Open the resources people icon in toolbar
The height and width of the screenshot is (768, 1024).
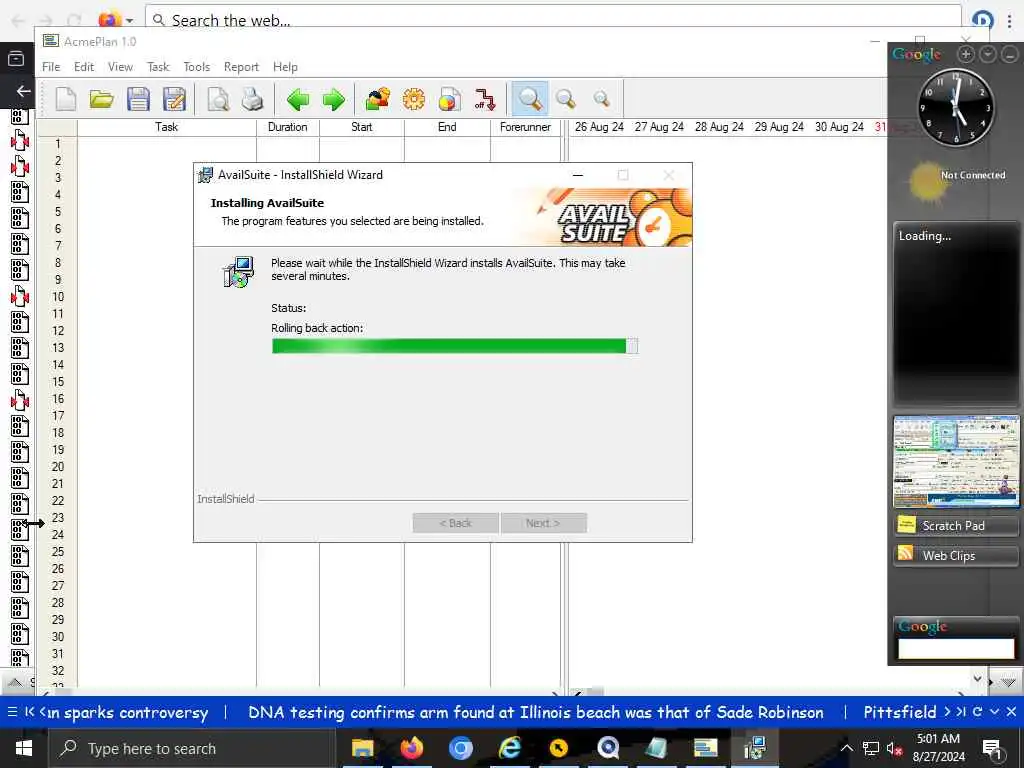[377, 99]
